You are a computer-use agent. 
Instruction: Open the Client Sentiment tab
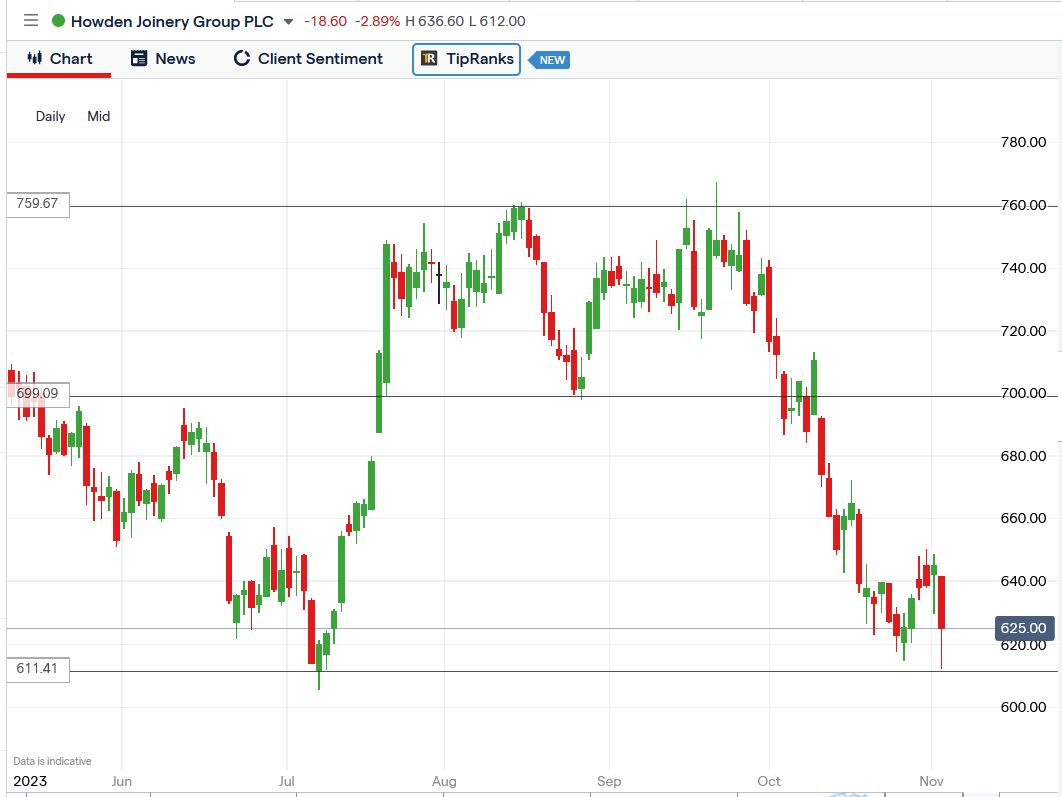(x=308, y=59)
